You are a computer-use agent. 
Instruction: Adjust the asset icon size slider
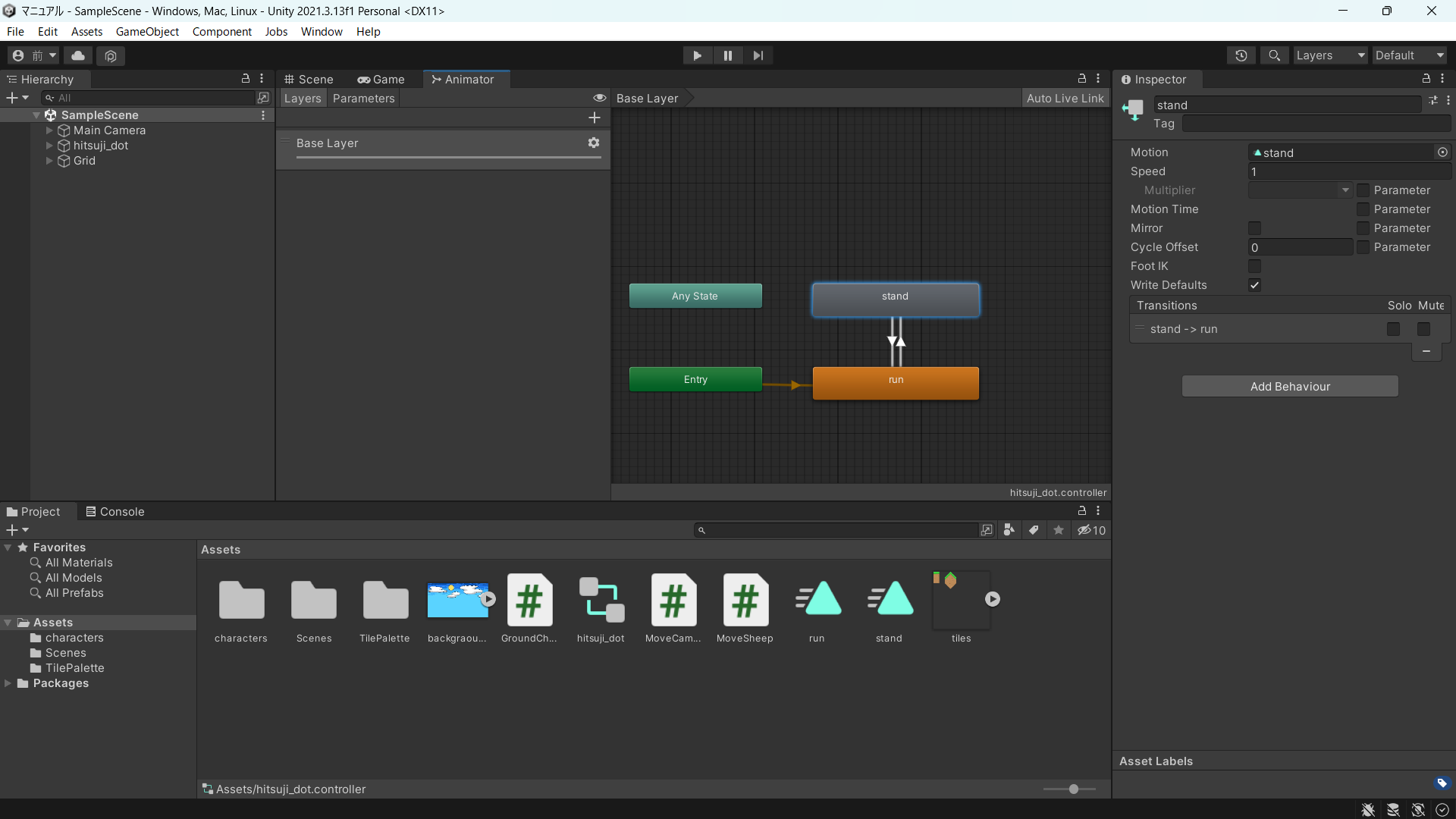[x=1073, y=789]
